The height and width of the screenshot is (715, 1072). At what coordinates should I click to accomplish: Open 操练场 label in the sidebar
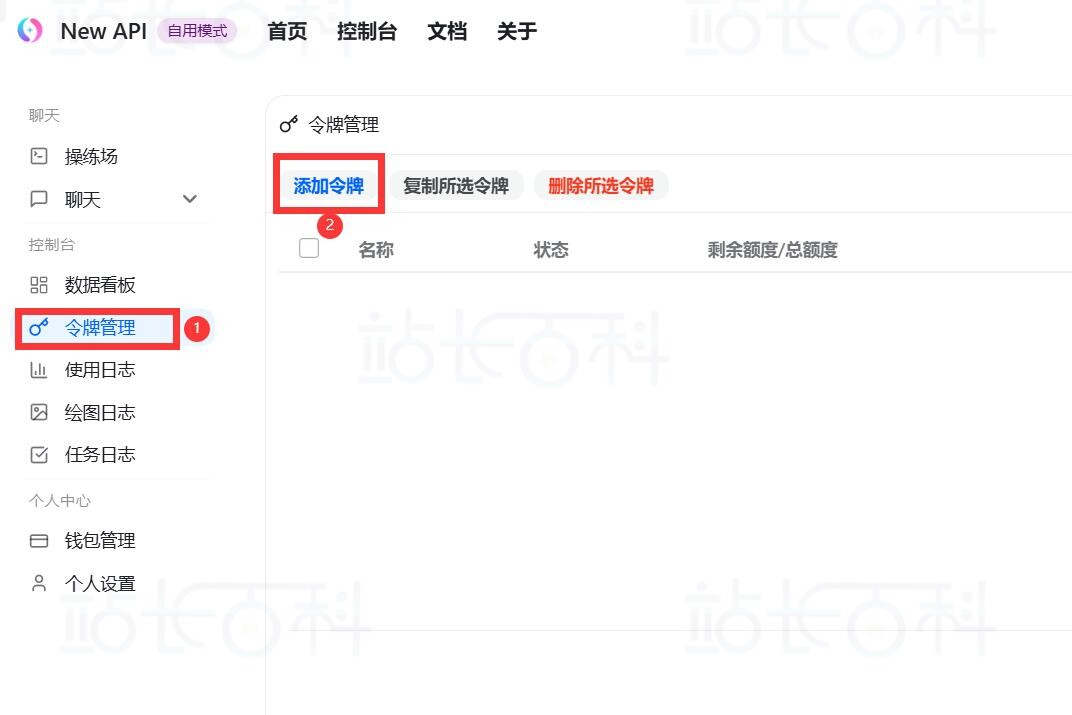pyautogui.click(x=91, y=157)
